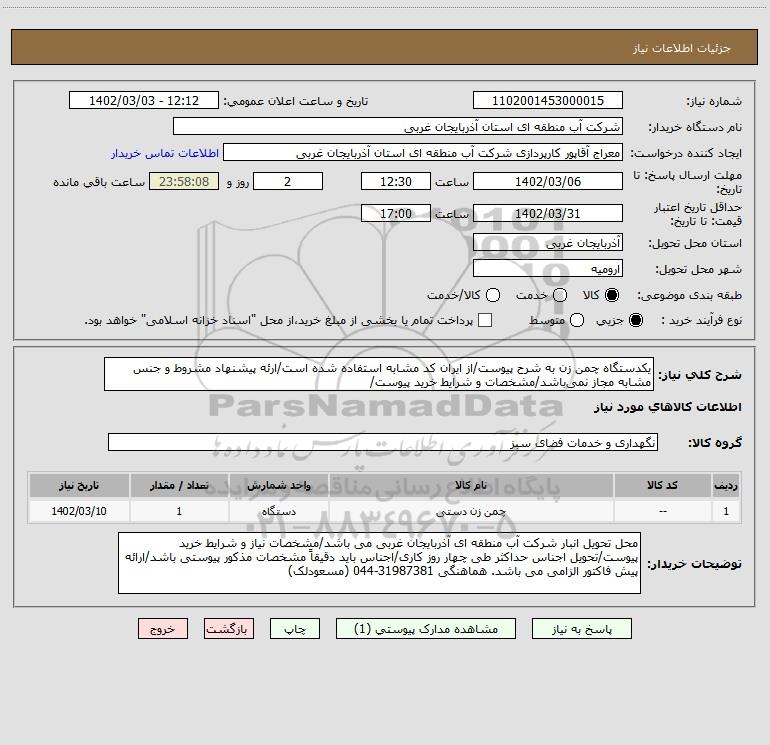Click the شماره نیاز number field

[548, 100]
